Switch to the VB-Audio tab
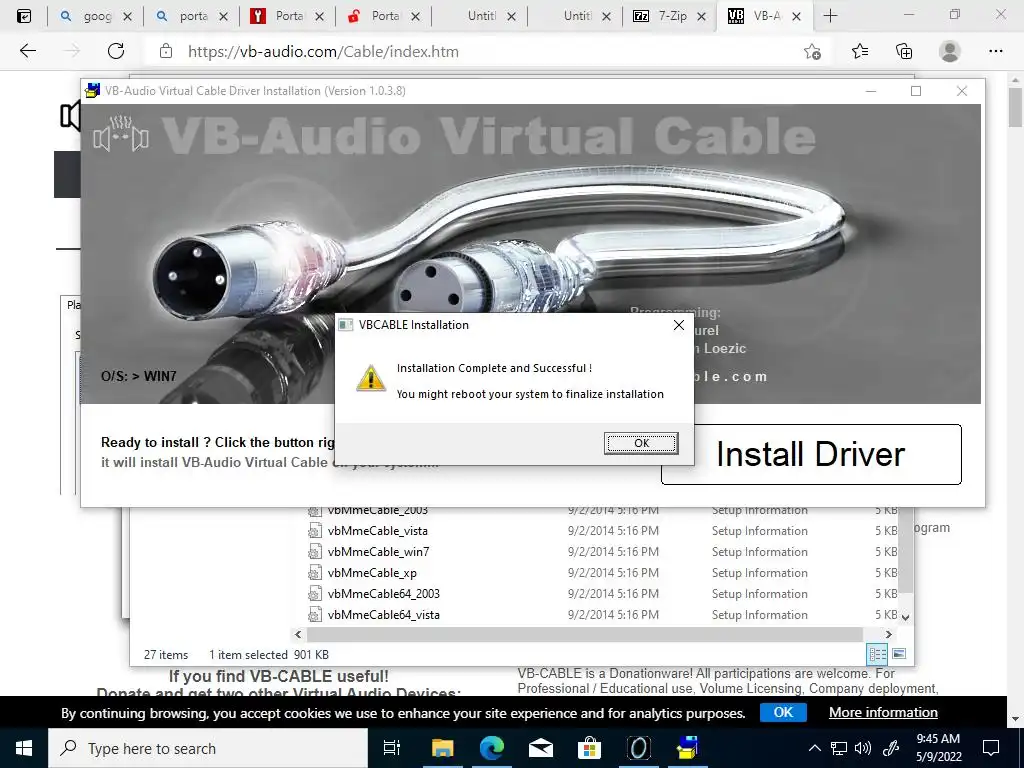Viewport: 1024px width, 768px height. click(764, 16)
